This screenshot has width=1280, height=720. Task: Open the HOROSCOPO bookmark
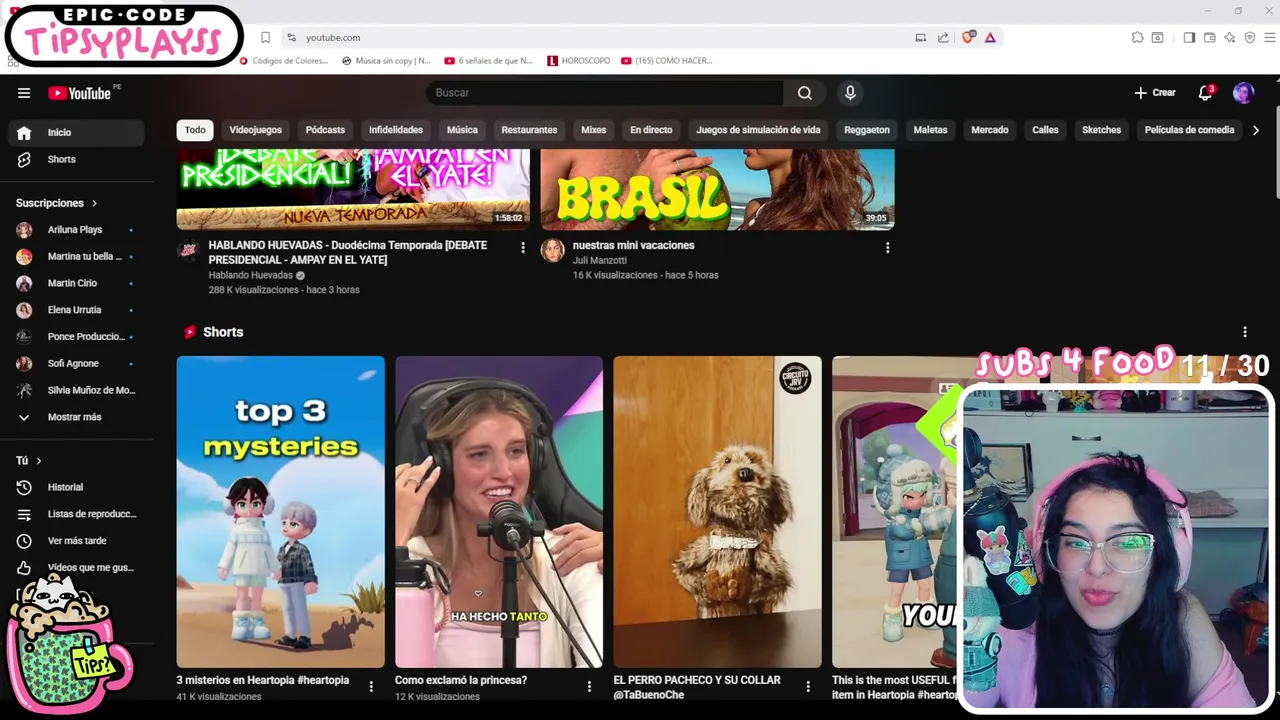point(579,61)
